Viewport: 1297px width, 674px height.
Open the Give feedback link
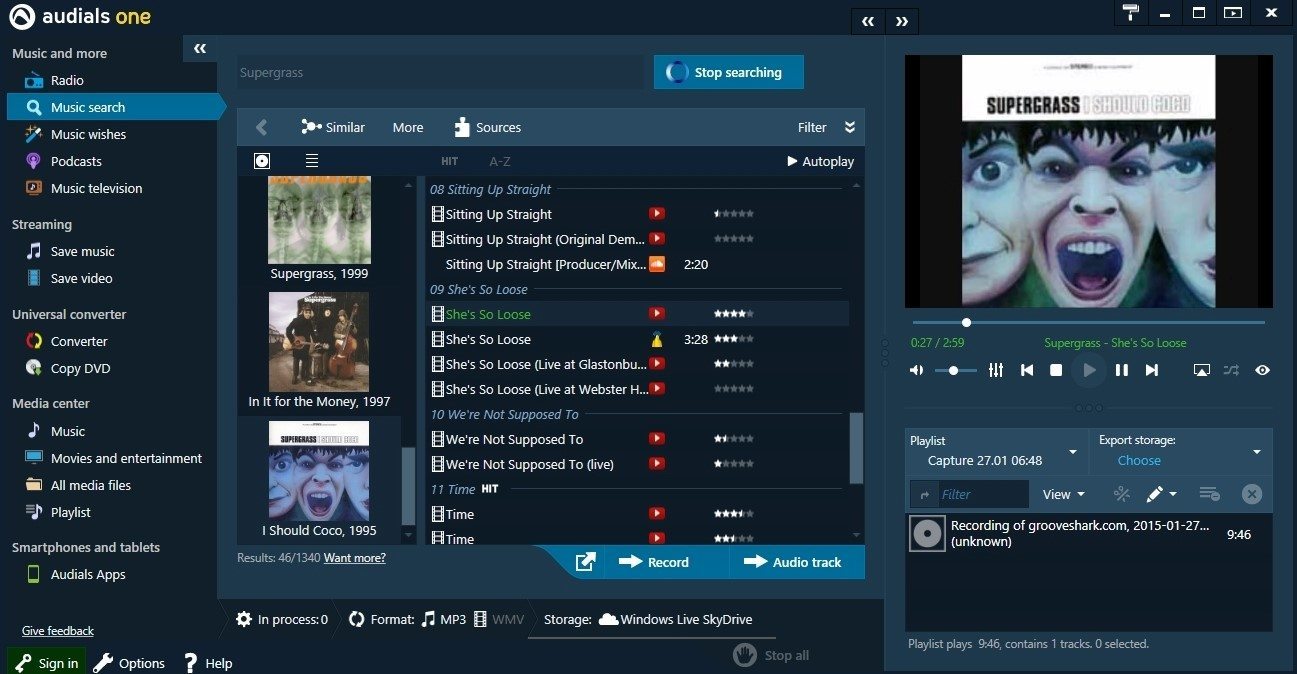58,631
